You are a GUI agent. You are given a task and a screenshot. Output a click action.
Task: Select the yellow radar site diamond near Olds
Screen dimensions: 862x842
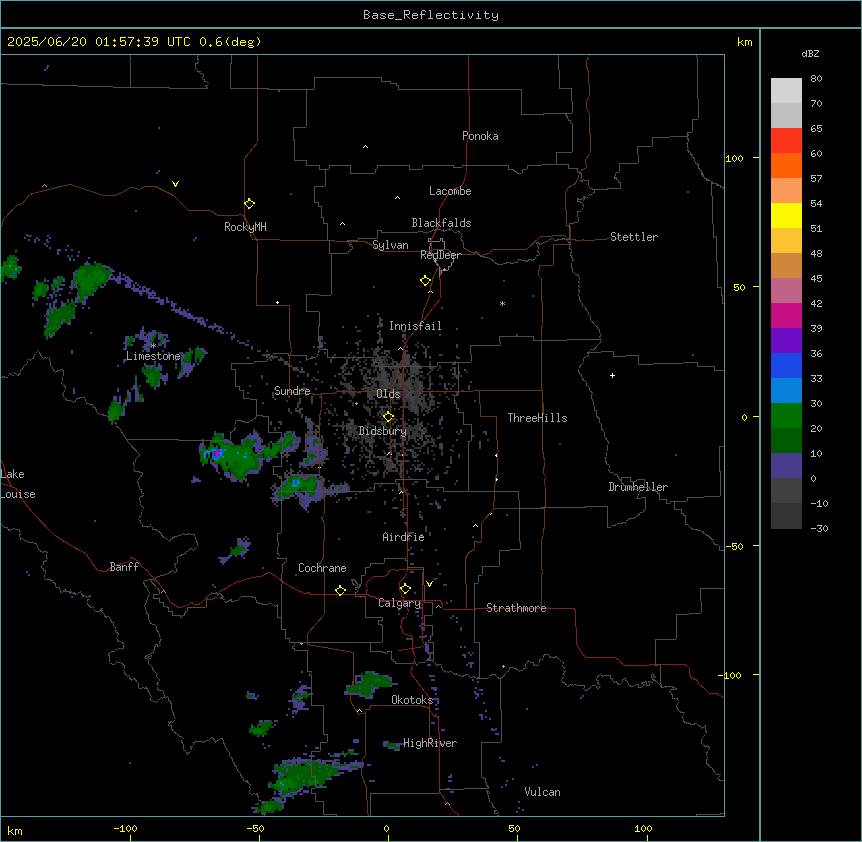[x=388, y=417]
